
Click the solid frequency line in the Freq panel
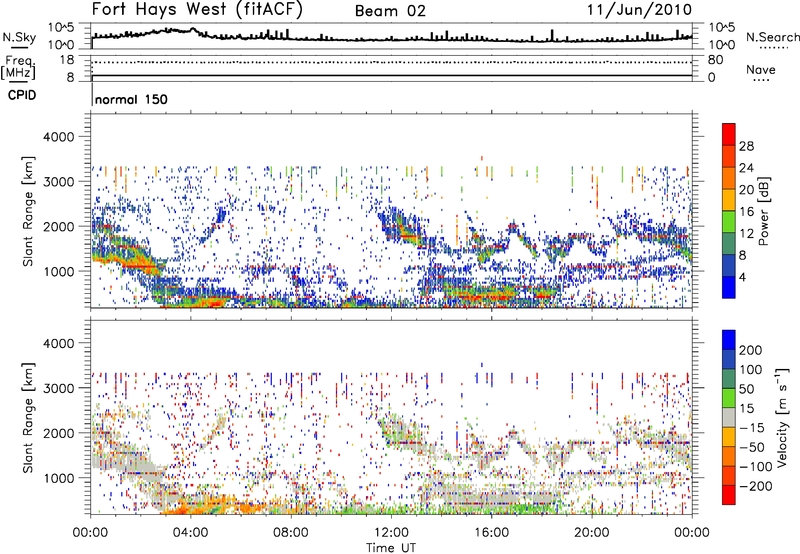point(392,75)
